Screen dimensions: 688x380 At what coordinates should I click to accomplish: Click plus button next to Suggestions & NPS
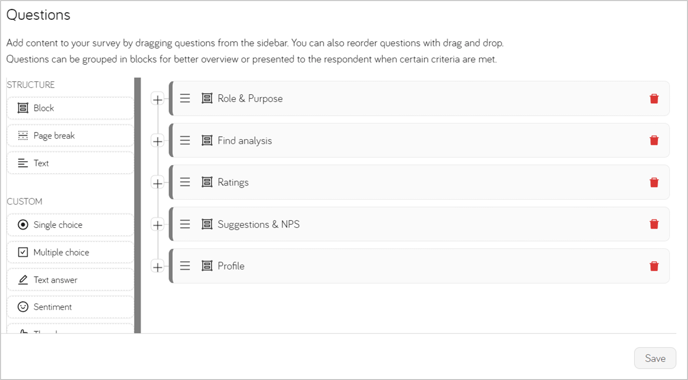[x=157, y=225]
